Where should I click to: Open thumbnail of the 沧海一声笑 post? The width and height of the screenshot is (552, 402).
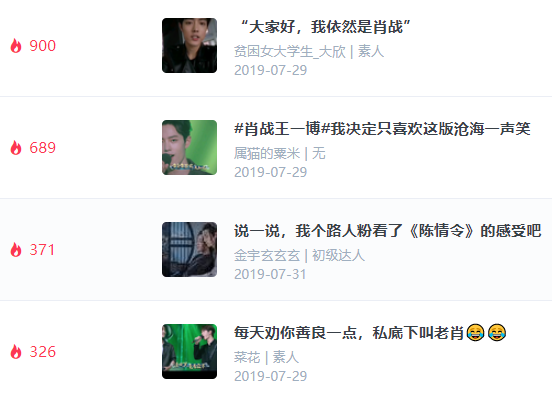pos(189,147)
